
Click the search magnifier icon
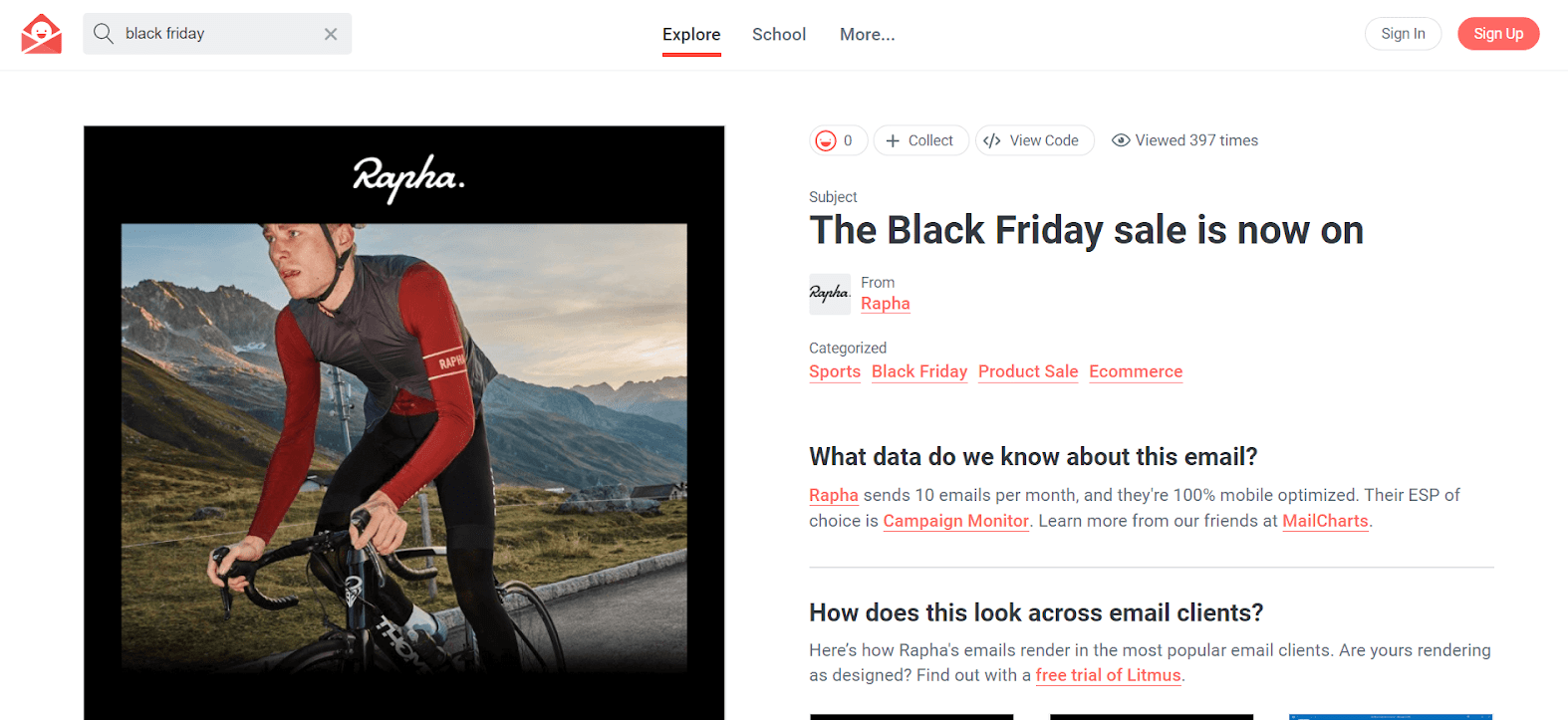(103, 34)
